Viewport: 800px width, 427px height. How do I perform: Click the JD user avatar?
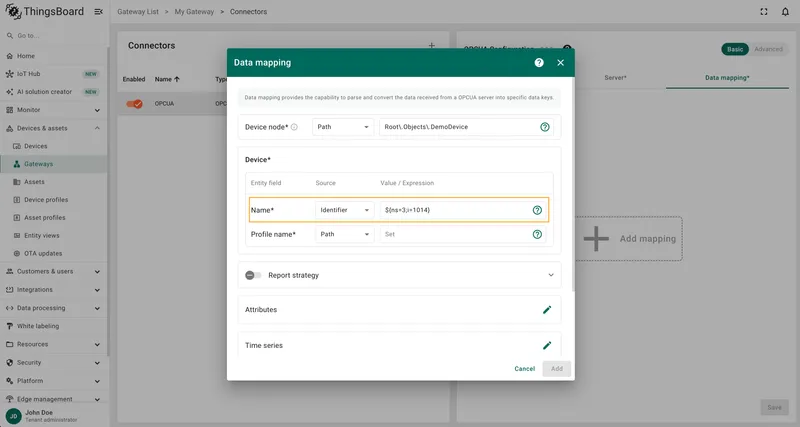pos(14,416)
